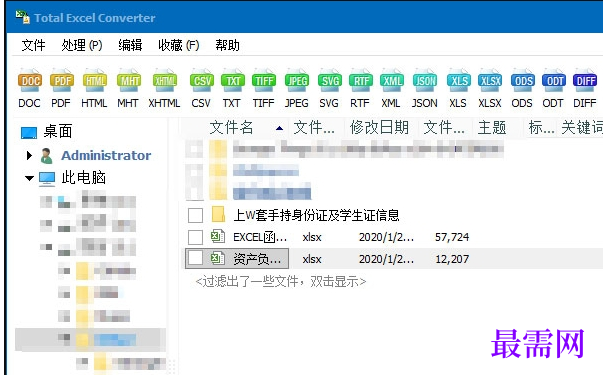Select the EXCEL函... file name
The height and width of the screenshot is (375, 603).
[260, 237]
